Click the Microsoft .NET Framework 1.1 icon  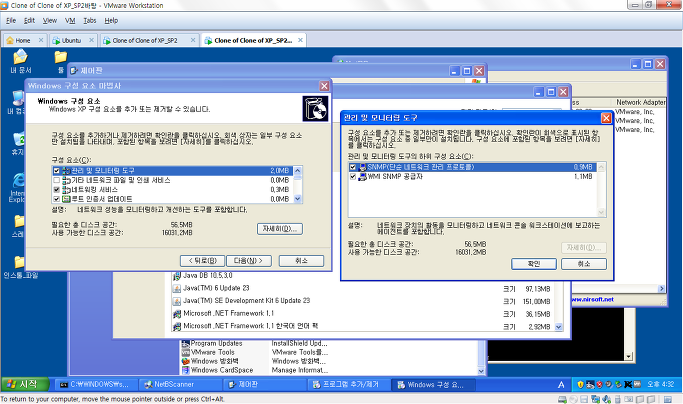(x=177, y=314)
